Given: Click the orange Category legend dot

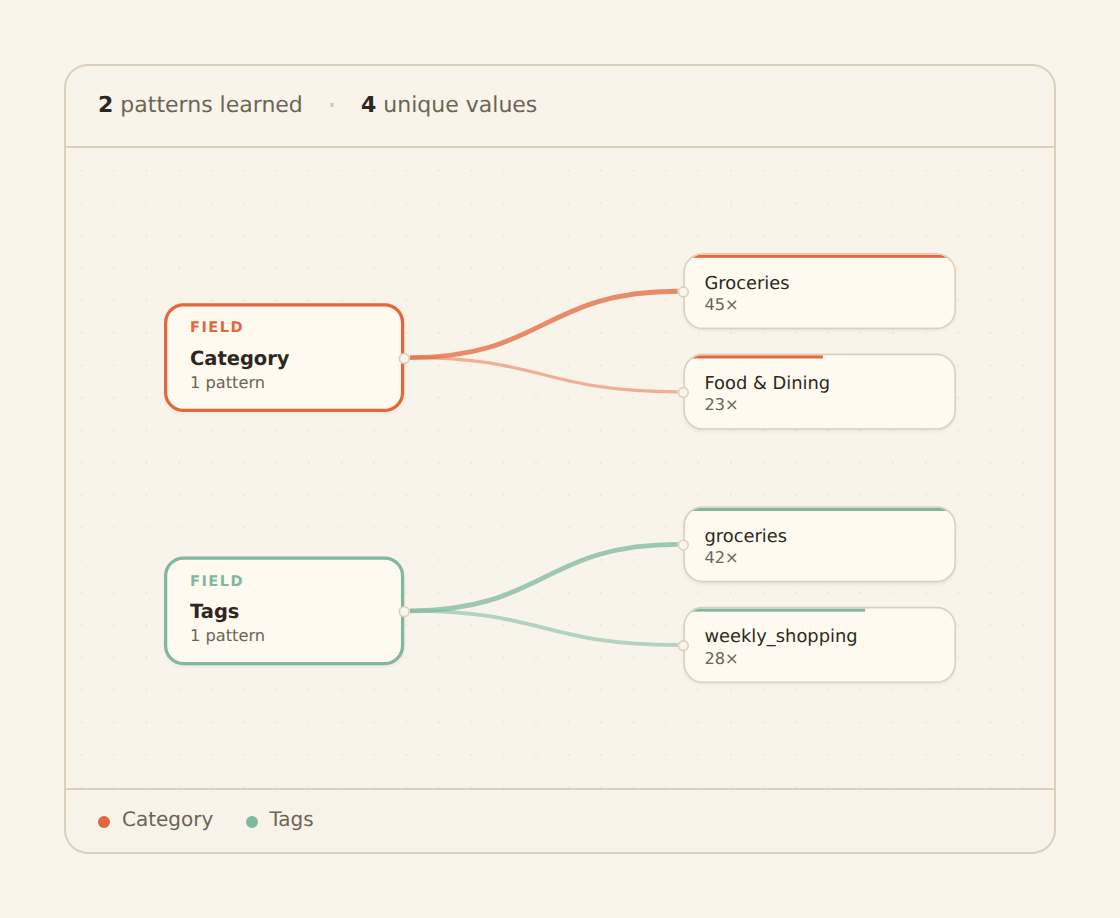Looking at the screenshot, I should click(x=104, y=822).
